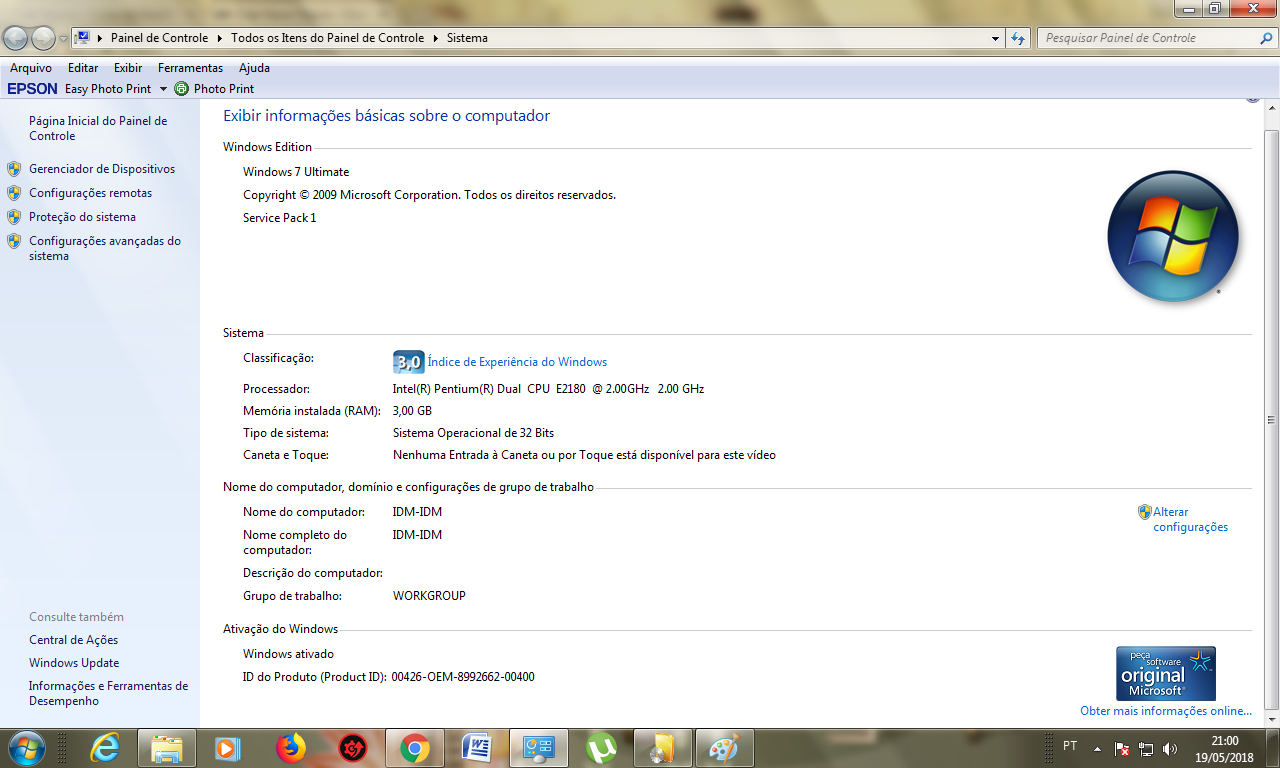
Task: Click the Control Panel icon in address bar
Action: pyautogui.click(x=84, y=38)
